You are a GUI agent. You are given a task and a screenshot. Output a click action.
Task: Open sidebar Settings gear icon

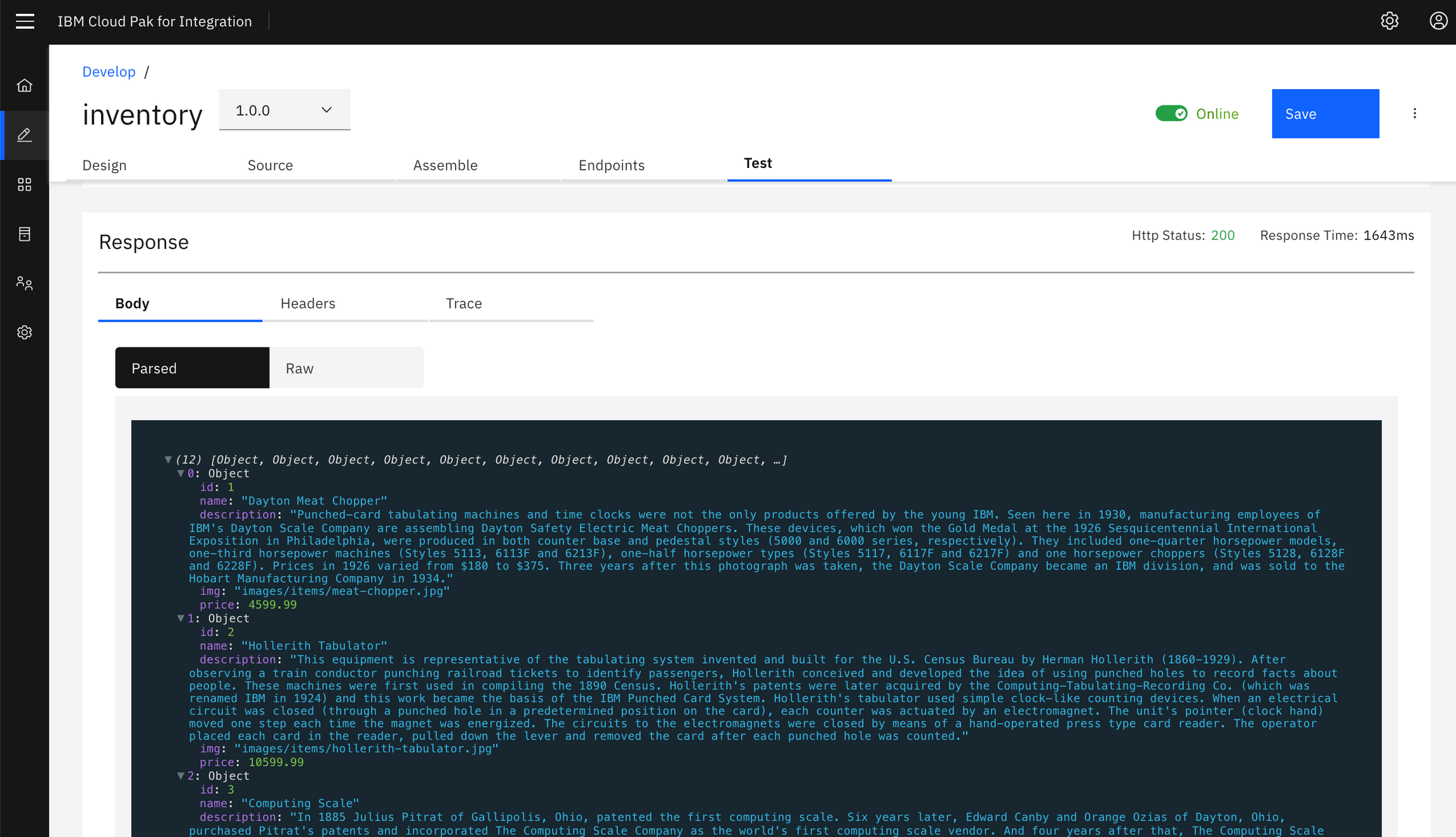25,332
